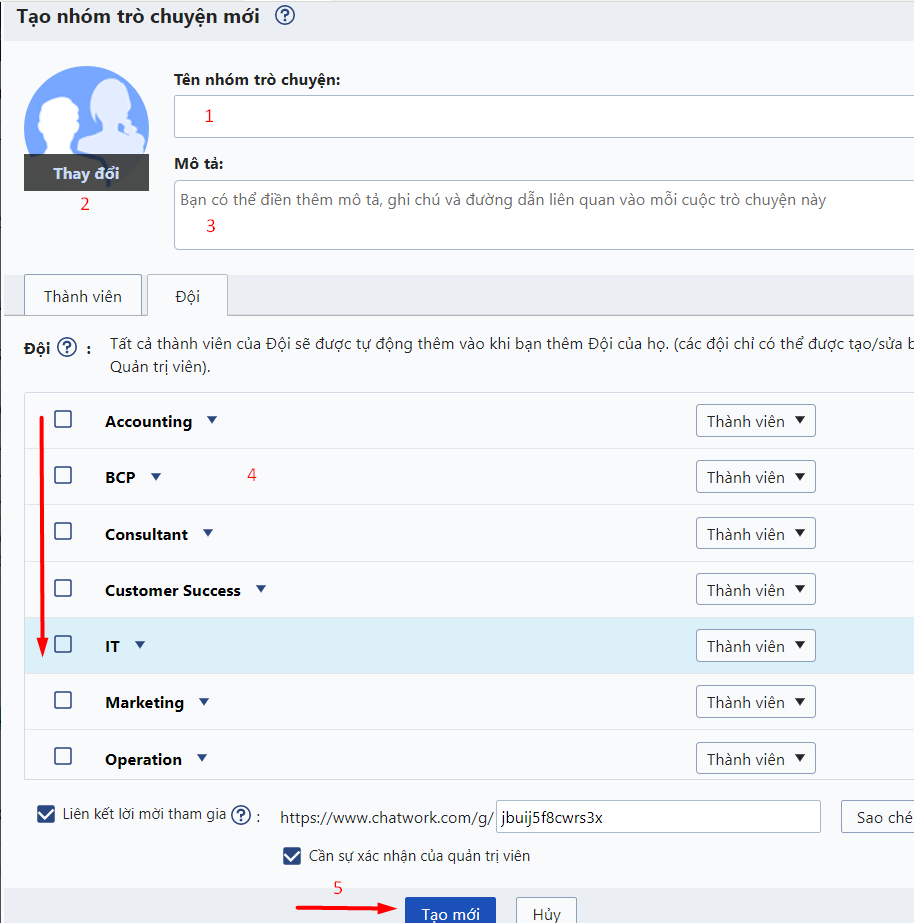Click the group chat avatar image

pos(87,111)
